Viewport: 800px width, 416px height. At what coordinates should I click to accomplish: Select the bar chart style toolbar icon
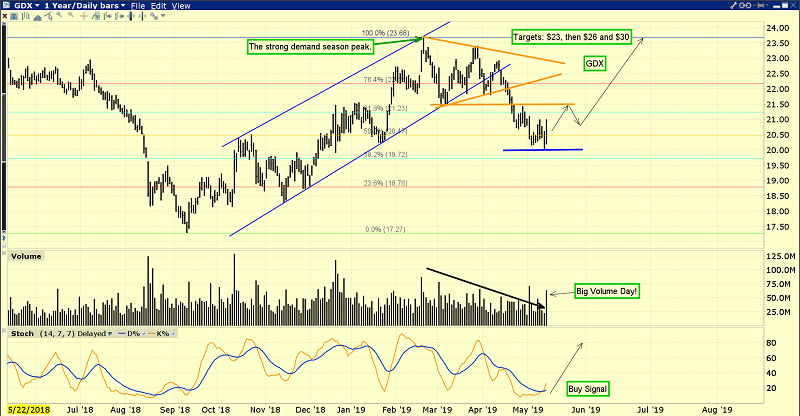tap(27, 16)
